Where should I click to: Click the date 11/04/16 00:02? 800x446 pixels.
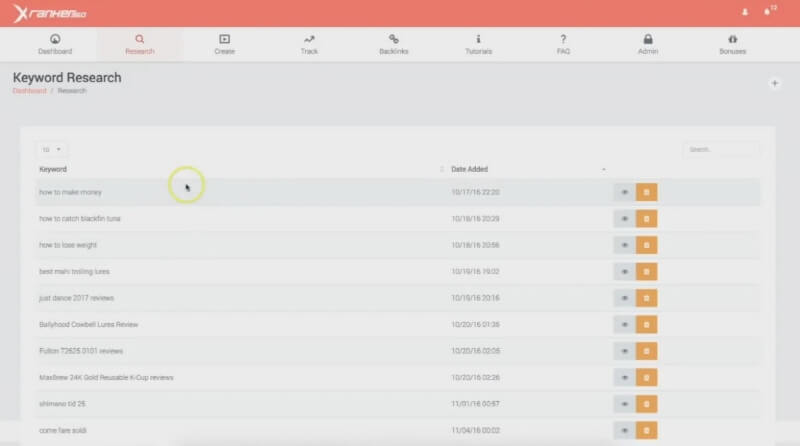point(476,431)
